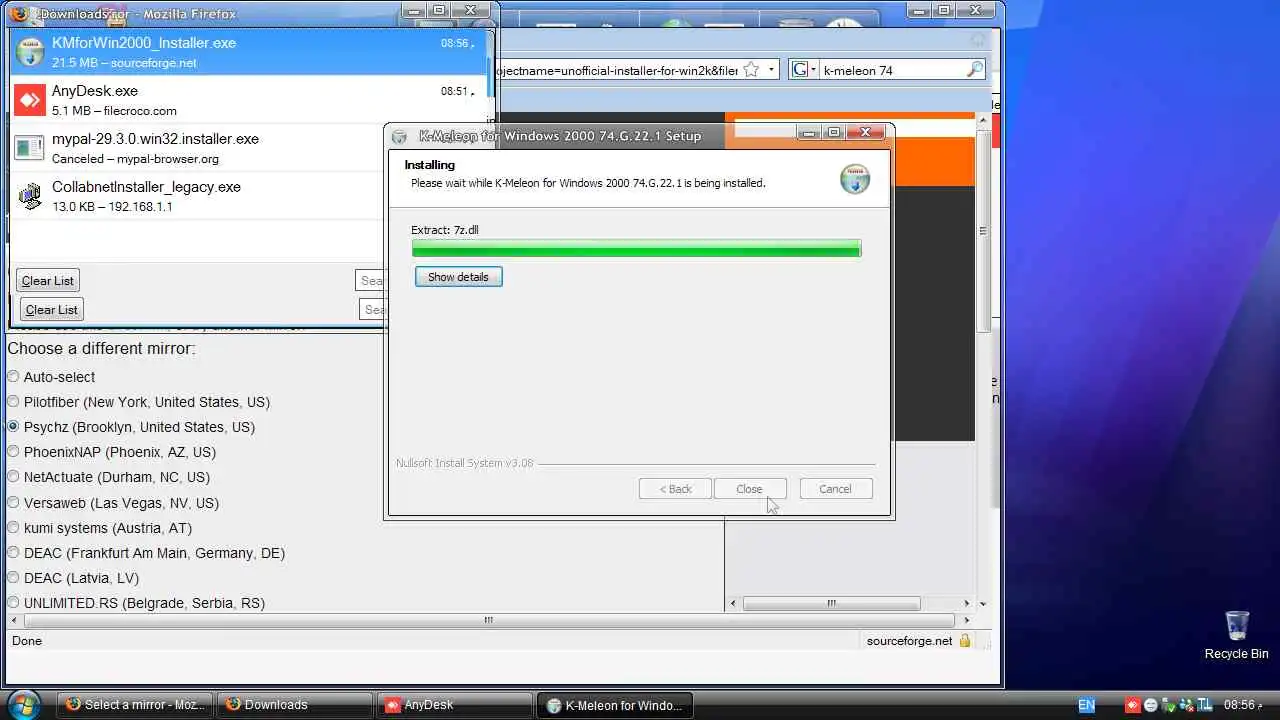Click right arrow of the Choose-a-mirror pane's horizontal scrollbar
This screenshot has height=720, width=1280.
(x=966, y=620)
